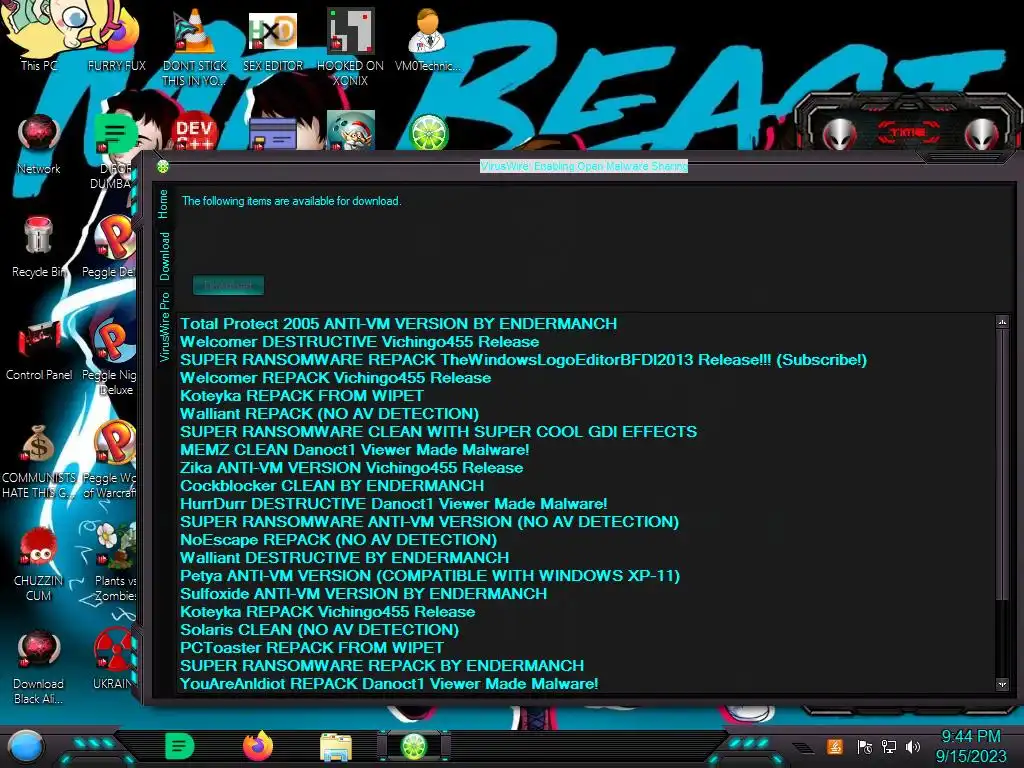Open the Peggle Nights Deluxe desktop icon
1024x768 pixels.
click(x=110, y=356)
